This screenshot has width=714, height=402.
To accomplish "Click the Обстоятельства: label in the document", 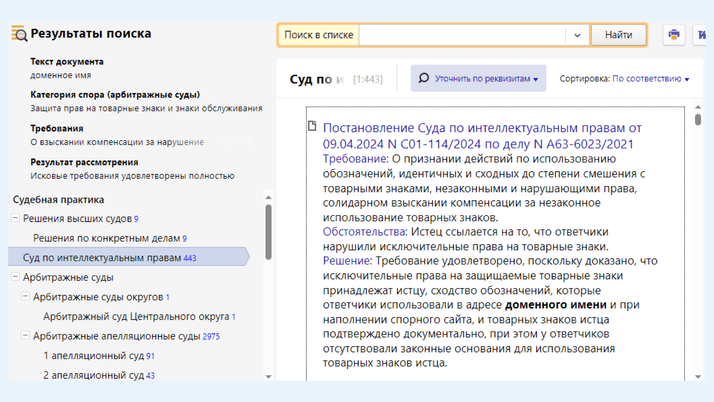I will [x=365, y=232].
